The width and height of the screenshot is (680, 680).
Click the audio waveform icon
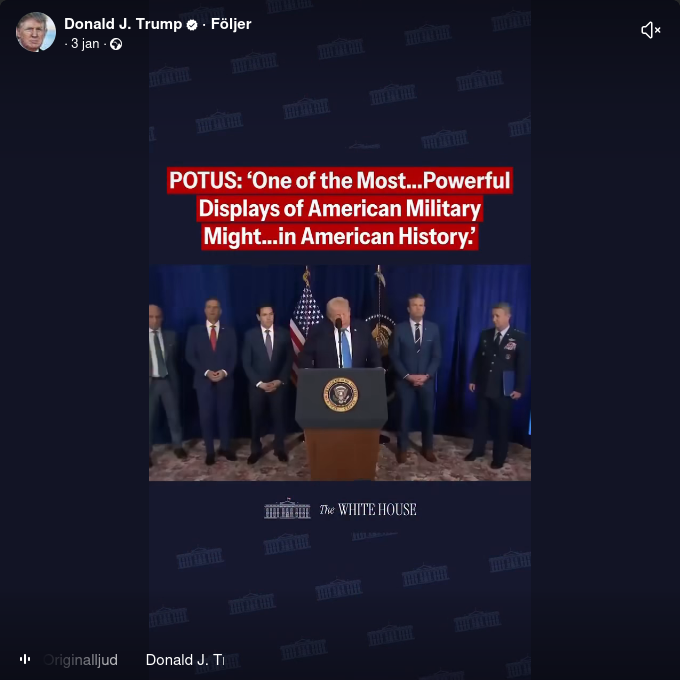(25, 659)
